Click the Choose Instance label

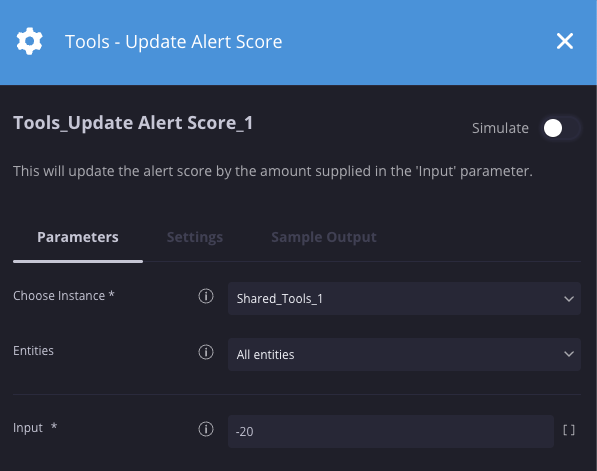coord(64,295)
